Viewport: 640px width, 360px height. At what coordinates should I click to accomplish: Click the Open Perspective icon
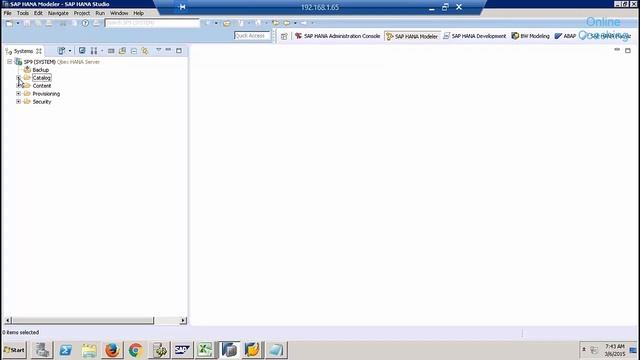click(284, 36)
